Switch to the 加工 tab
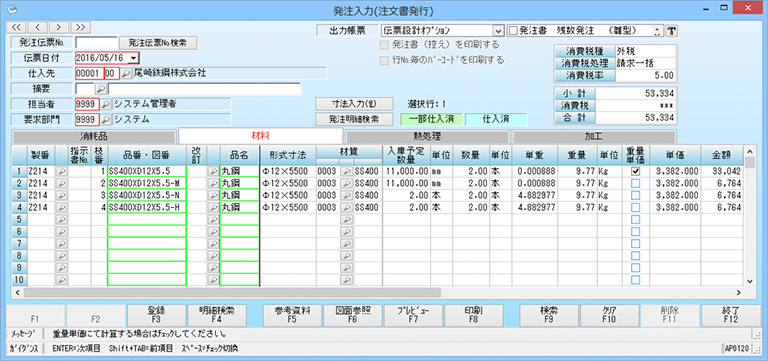This screenshot has height=361, width=768. pos(594,137)
